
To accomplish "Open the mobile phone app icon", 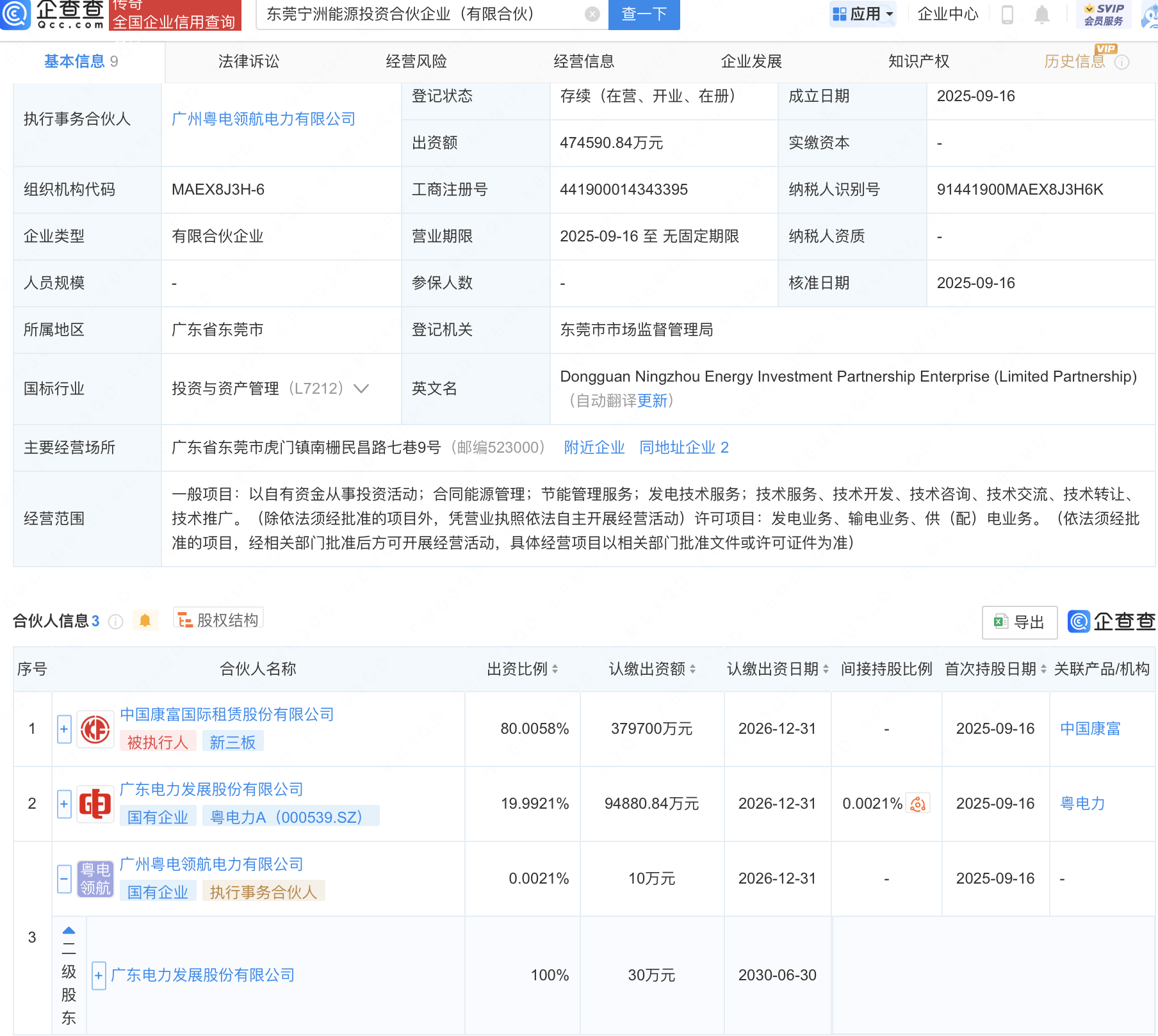I will 1007,14.
